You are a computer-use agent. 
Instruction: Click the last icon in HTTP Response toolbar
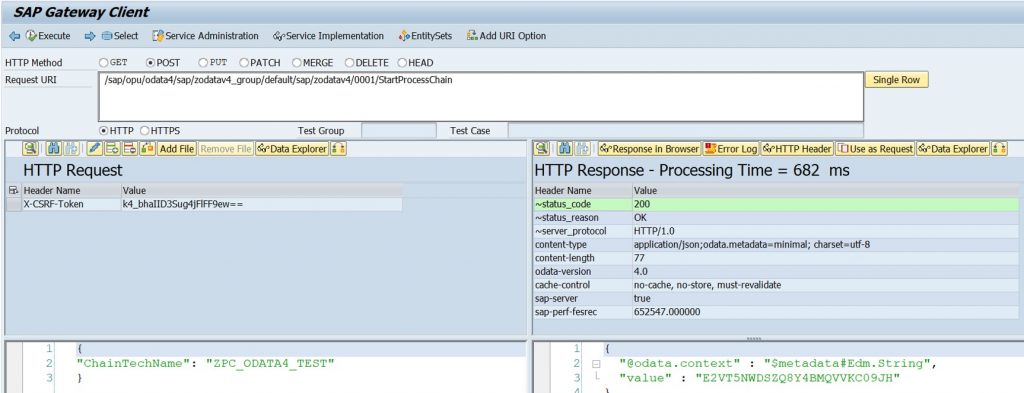coord(999,149)
